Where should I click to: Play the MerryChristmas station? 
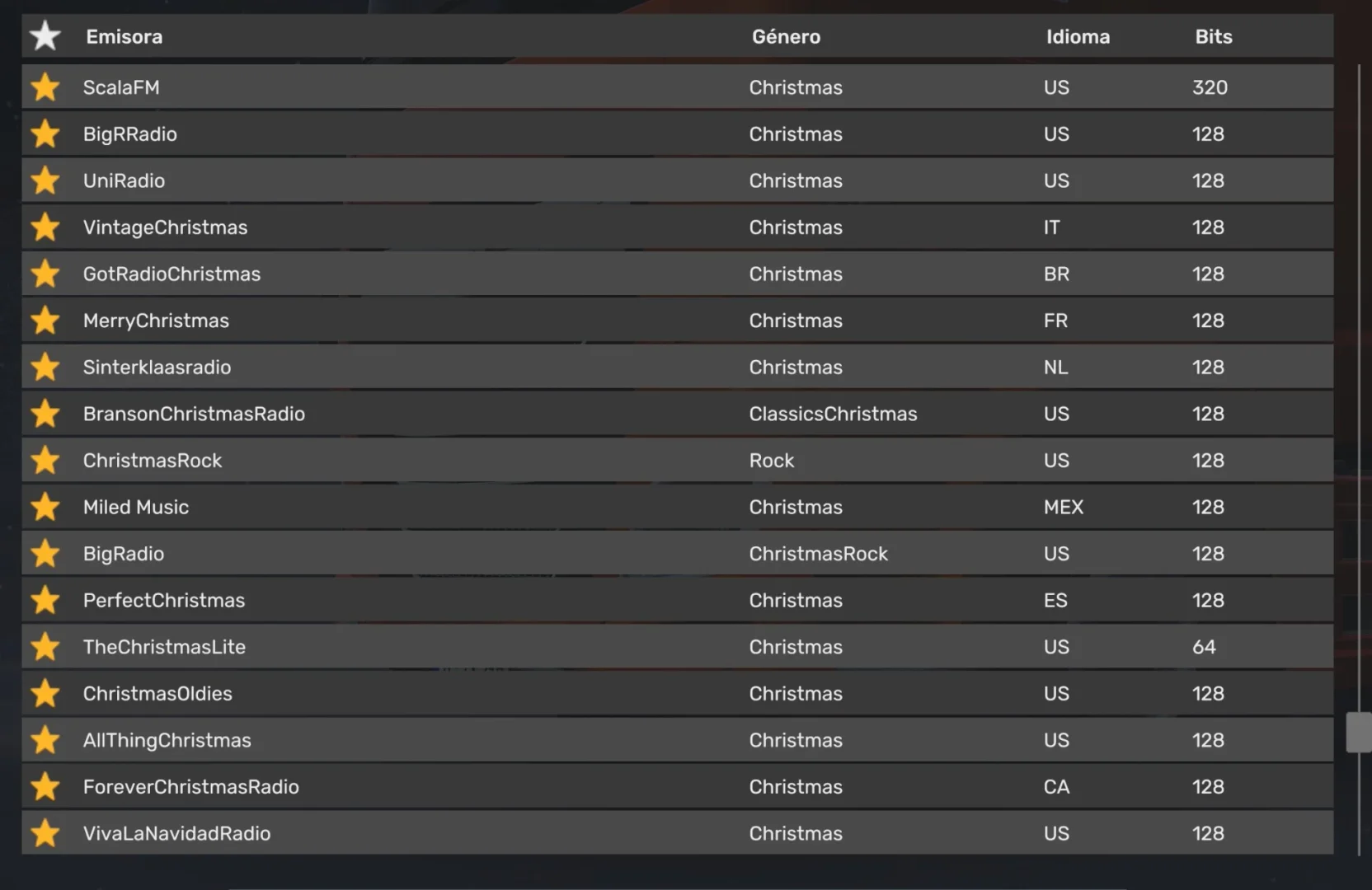coord(156,321)
